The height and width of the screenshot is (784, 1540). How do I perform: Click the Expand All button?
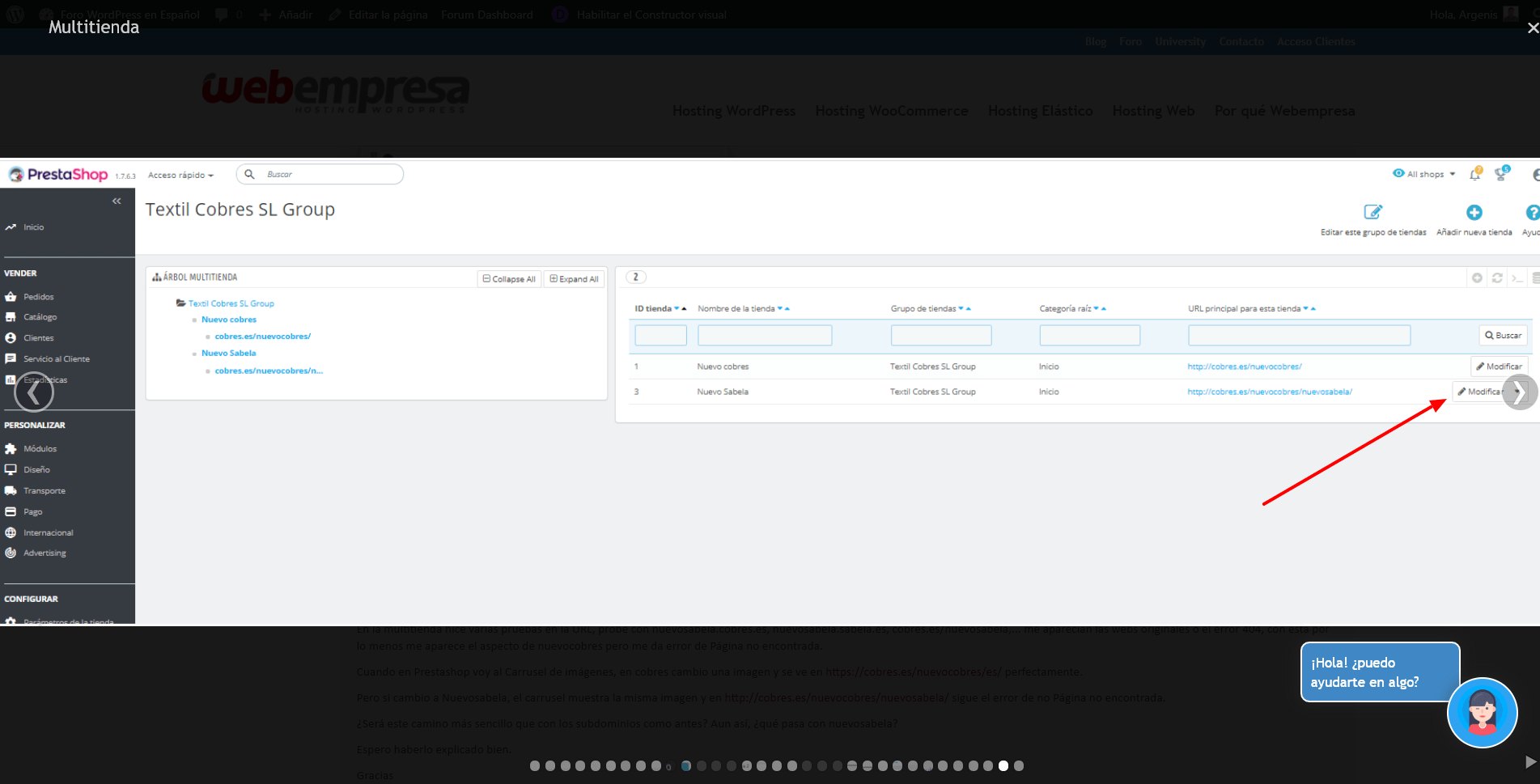pyautogui.click(x=574, y=279)
